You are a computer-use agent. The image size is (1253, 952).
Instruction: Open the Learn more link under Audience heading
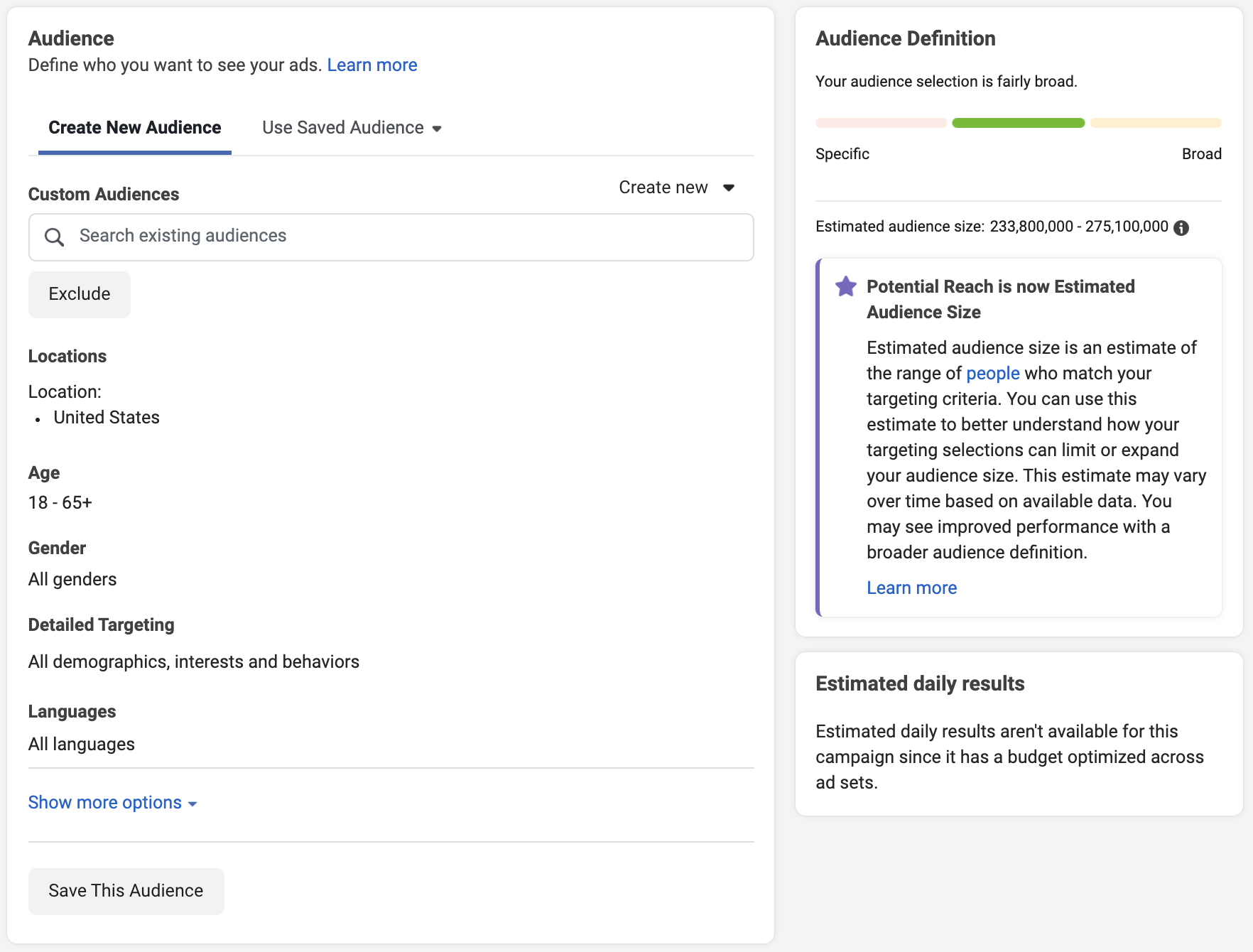click(372, 65)
